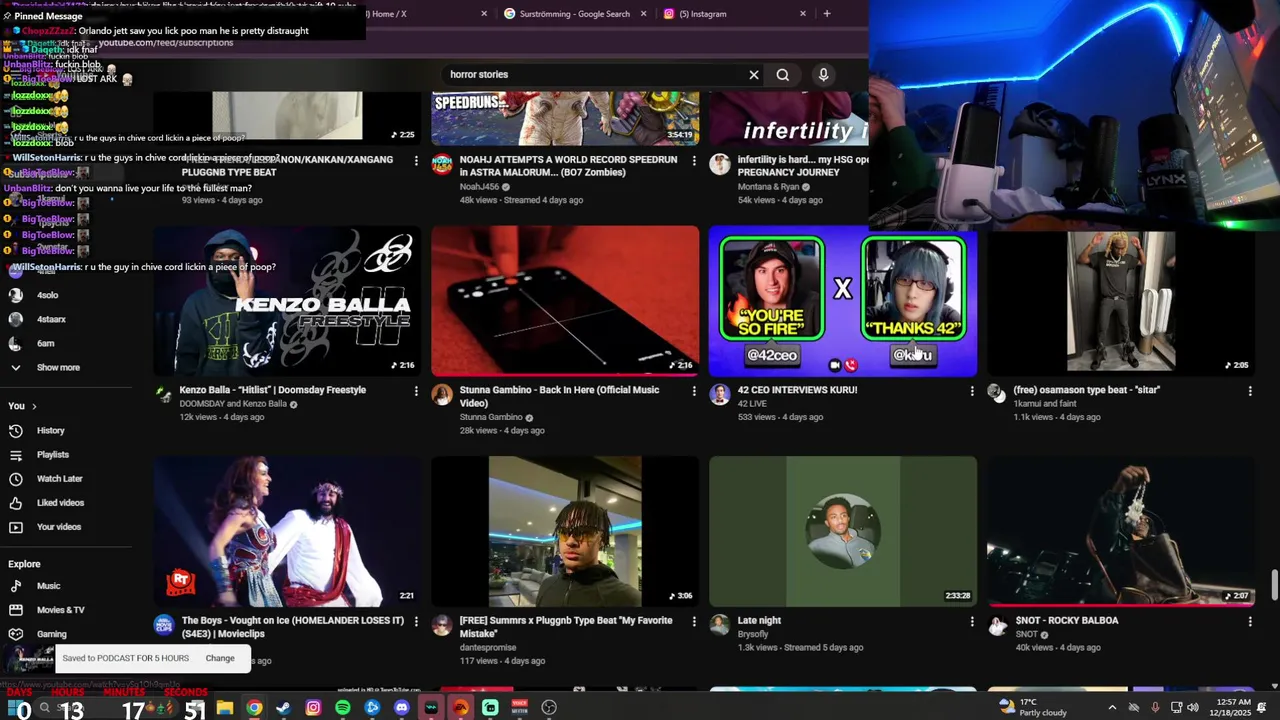The height and width of the screenshot is (720, 1280).
Task: Open more options for Late night stream
Action: point(972,621)
